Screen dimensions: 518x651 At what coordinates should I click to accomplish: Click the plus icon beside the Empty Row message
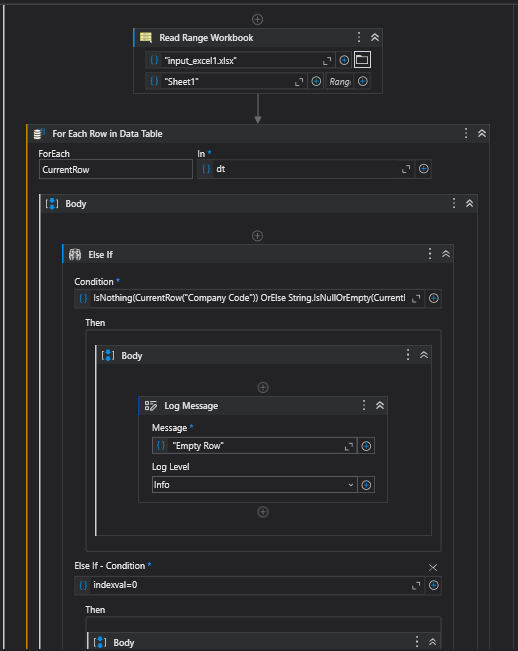click(x=366, y=446)
